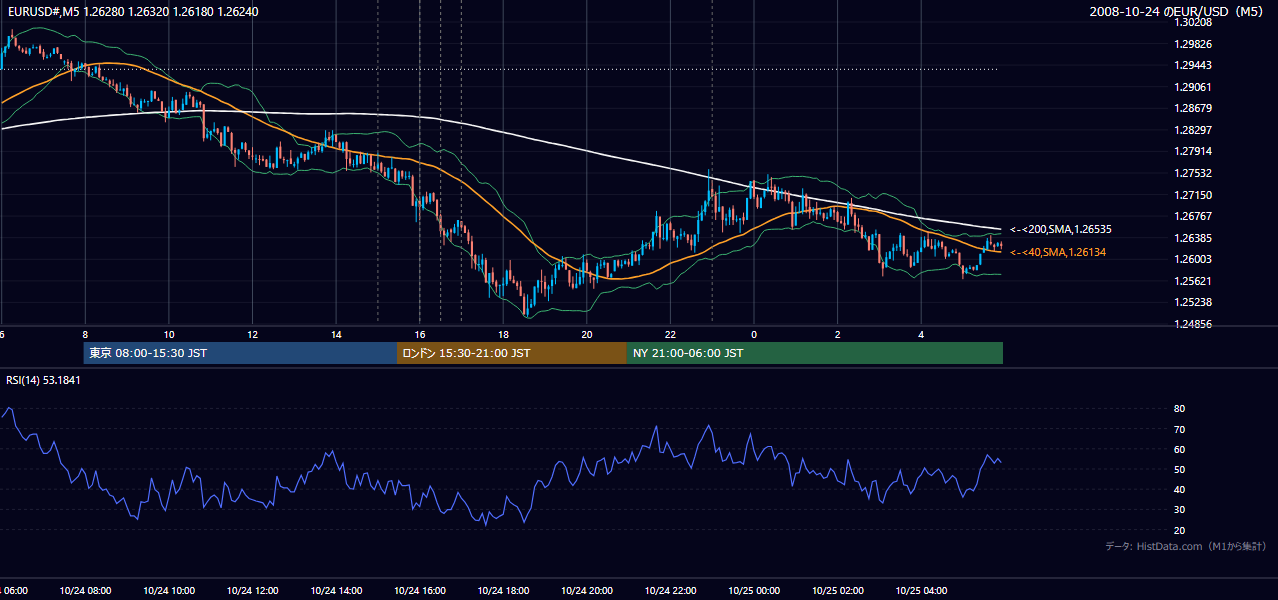
Task: Click the '2008-10-24 のEUR/USD (M5)' chart title
Action: click(1178, 12)
